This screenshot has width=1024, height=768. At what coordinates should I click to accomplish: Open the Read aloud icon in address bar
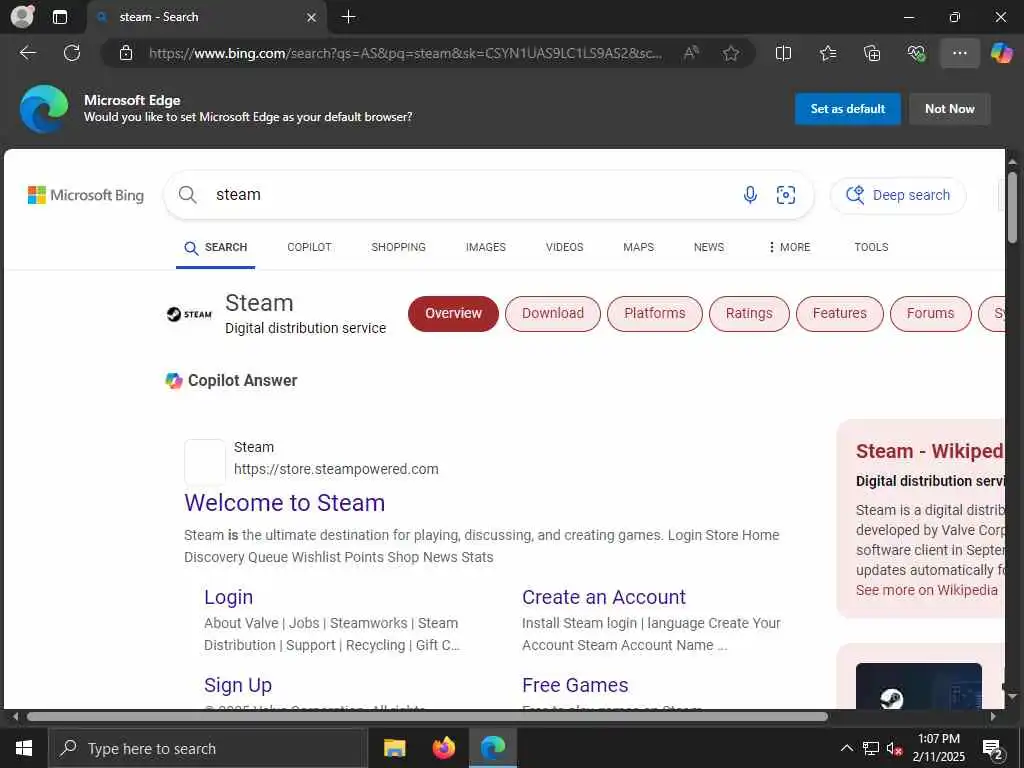tap(690, 53)
